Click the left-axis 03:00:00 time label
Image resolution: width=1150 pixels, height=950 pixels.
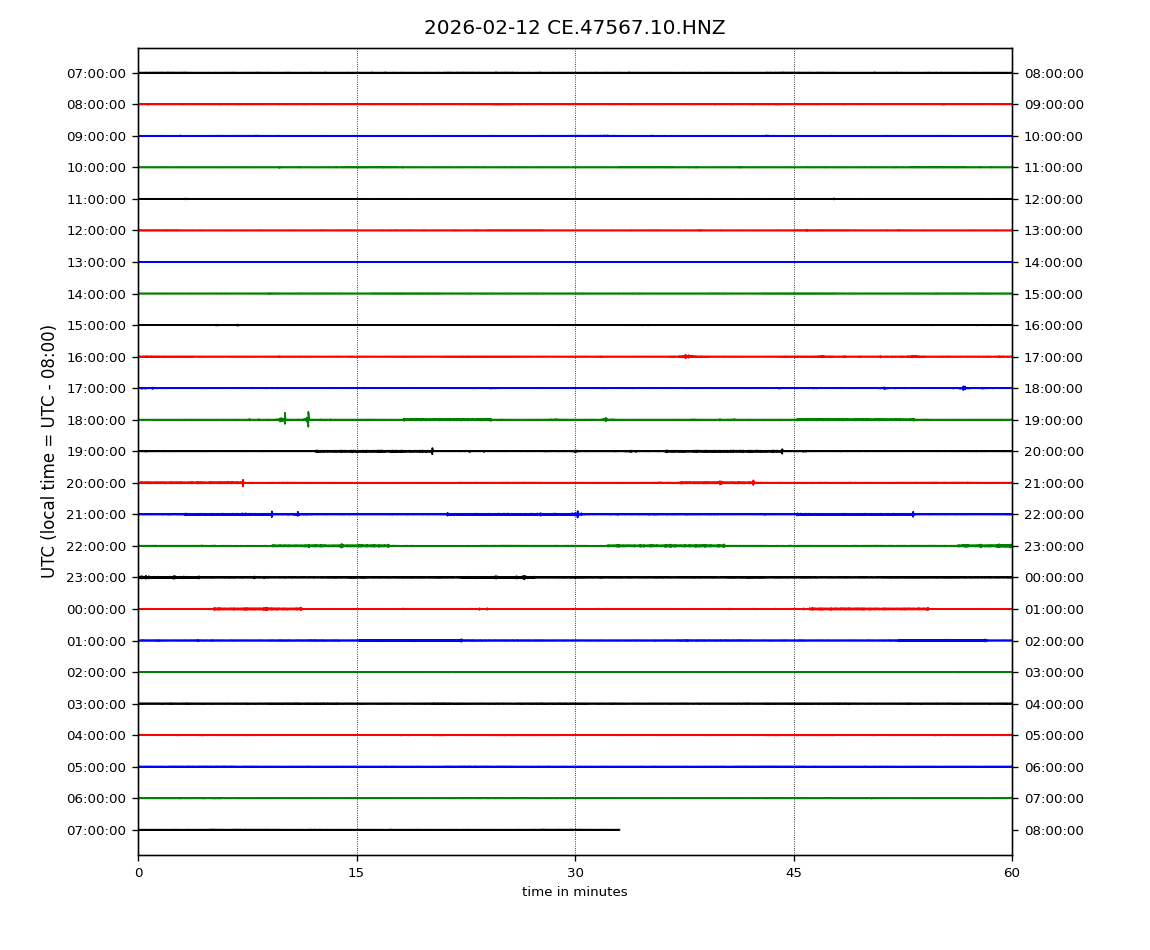click(97, 704)
